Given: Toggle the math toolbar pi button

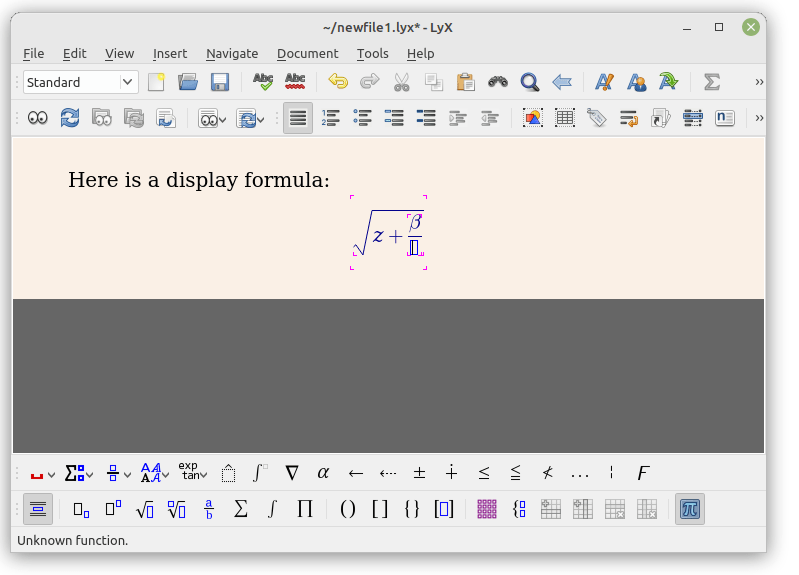Looking at the screenshot, I should [x=689, y=509].
